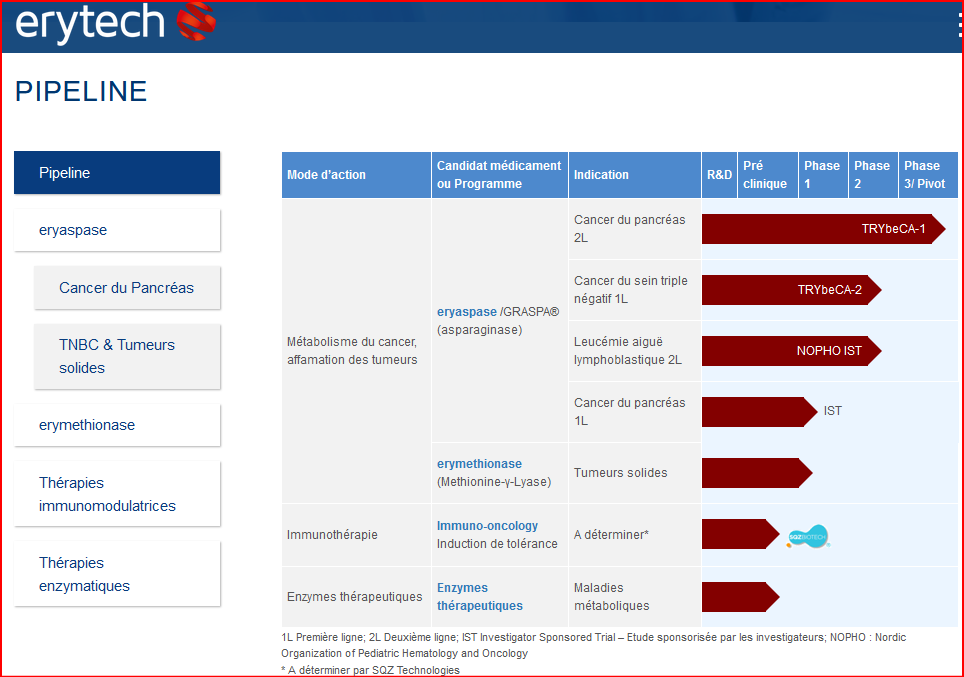Follow the Immuno-oncology link in the table
This screenshot has width=964, height=677.
click(x=487, y=526)
